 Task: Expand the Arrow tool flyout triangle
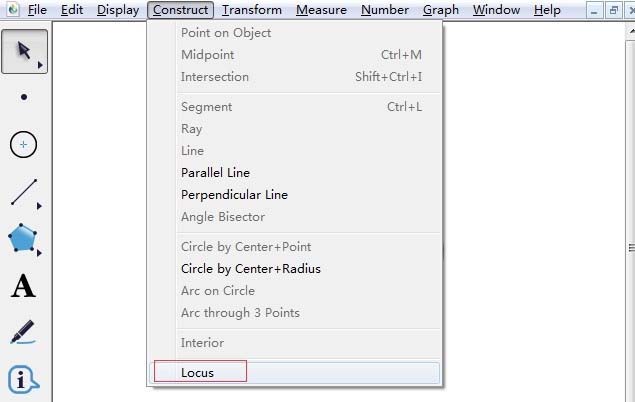click(x=40, y=66)
